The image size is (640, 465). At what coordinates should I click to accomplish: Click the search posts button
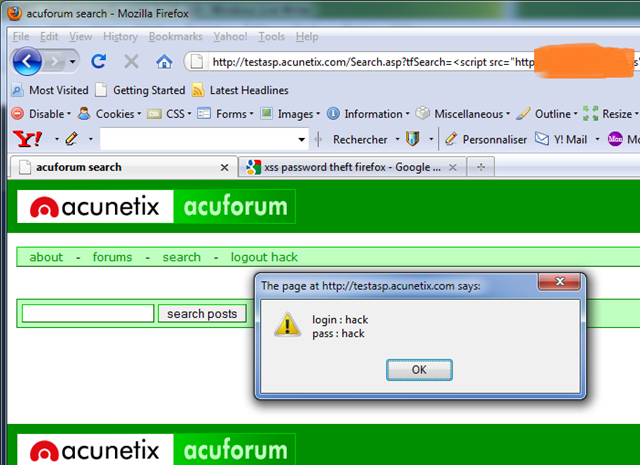202,314
